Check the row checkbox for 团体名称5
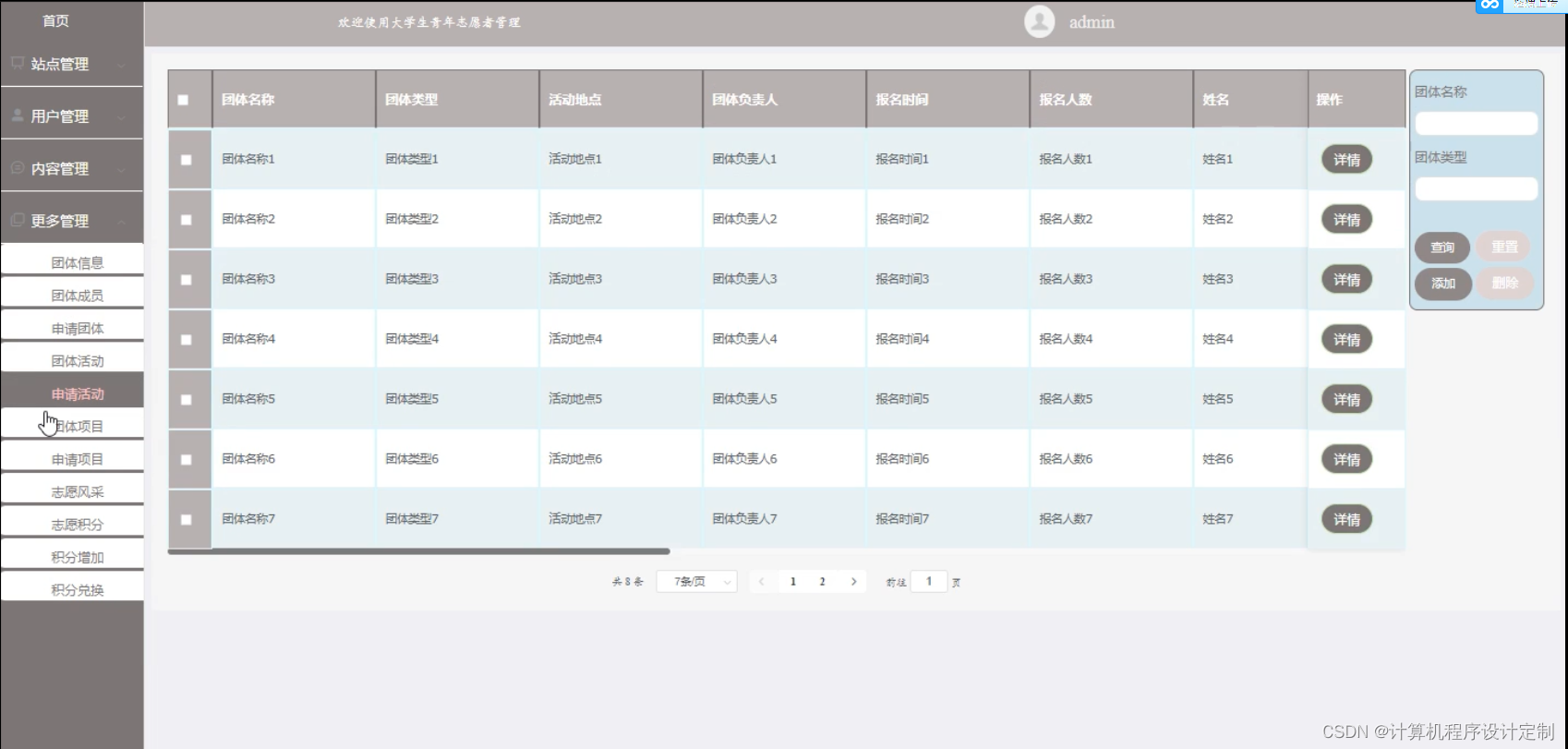Screen dimensions: 1568x749 [x=186, y=400]
